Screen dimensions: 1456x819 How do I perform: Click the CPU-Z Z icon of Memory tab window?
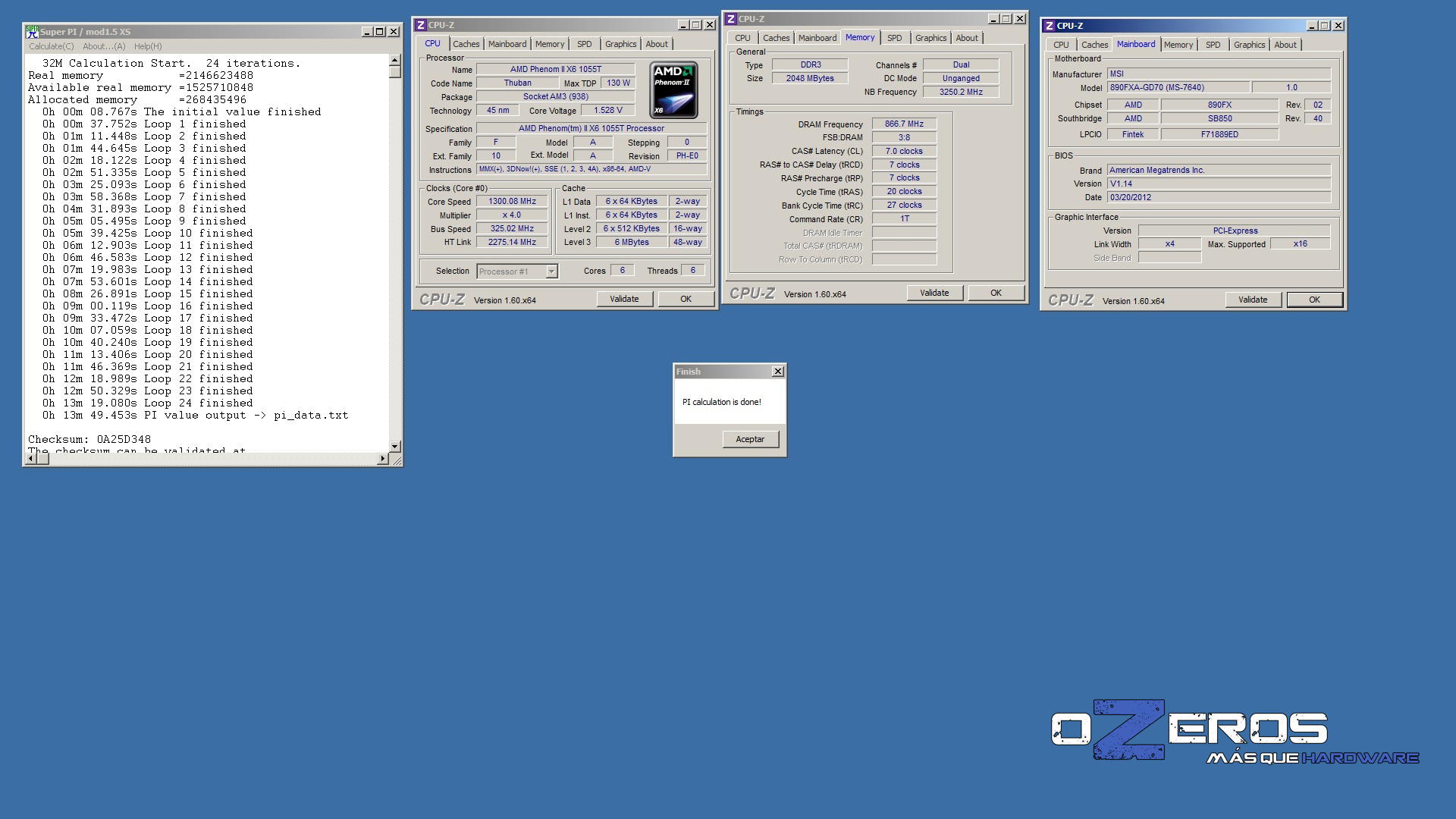click(x=731, y=19)
